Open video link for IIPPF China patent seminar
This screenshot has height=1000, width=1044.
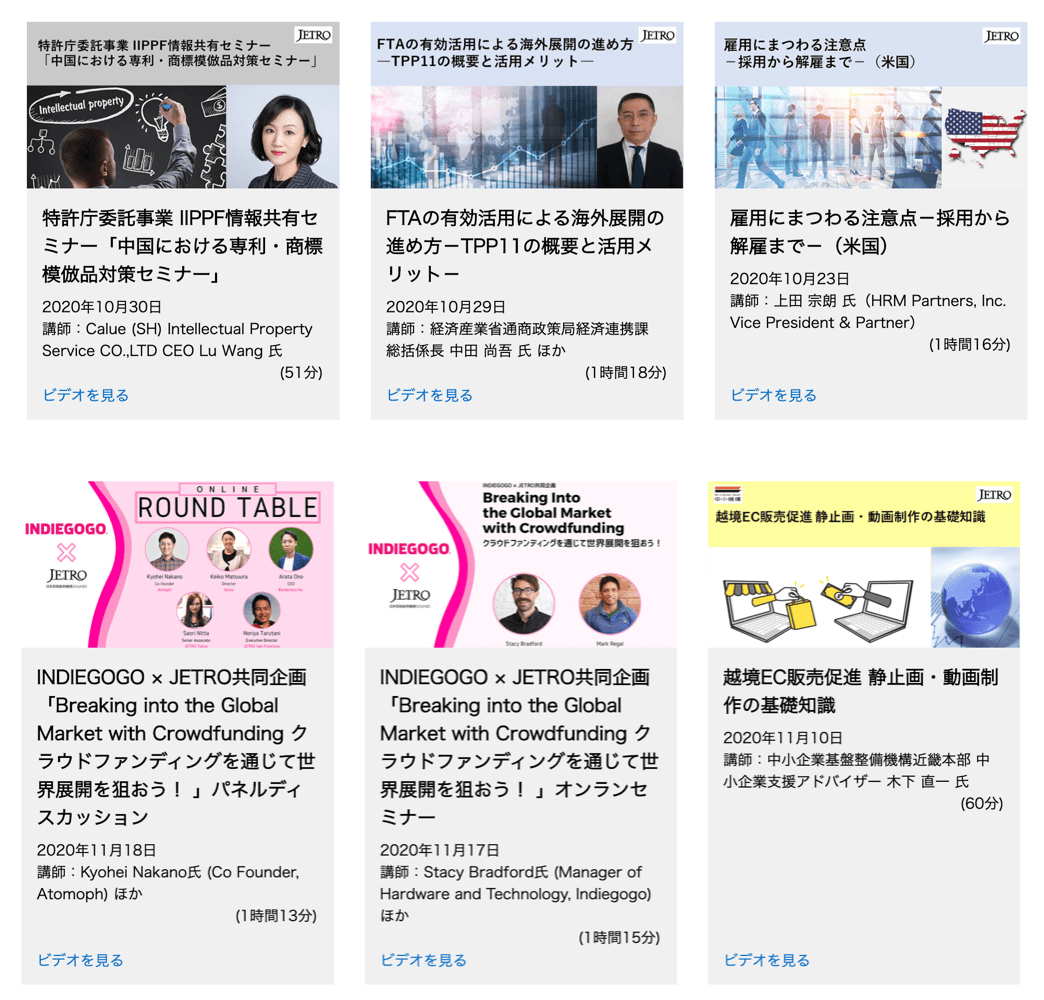point(85,395)
